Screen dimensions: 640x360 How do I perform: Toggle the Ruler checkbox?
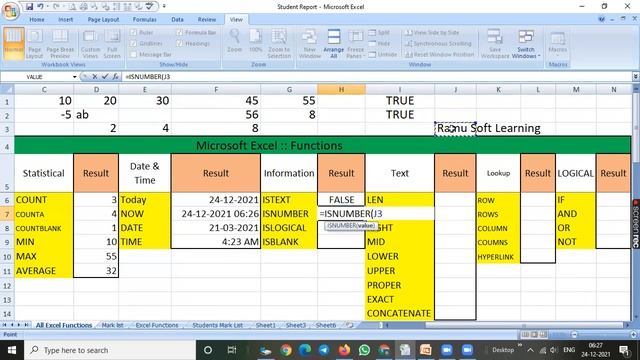(x=133, y=32)
